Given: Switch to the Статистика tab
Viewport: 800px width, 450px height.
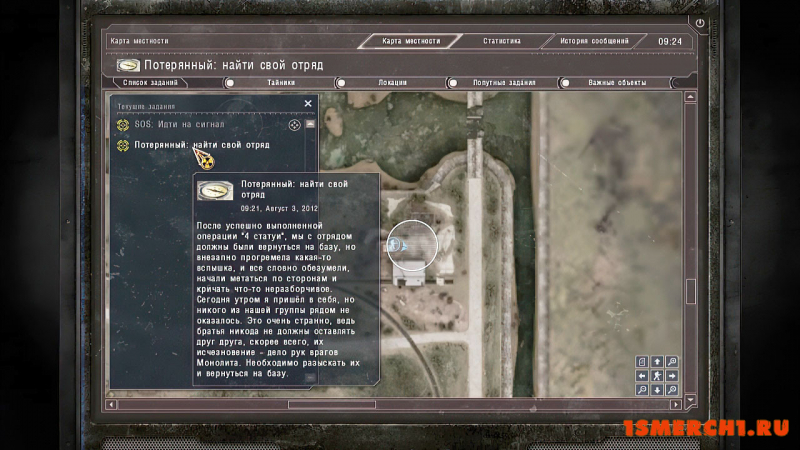Looking at the screenshot, I should (502, 41).
